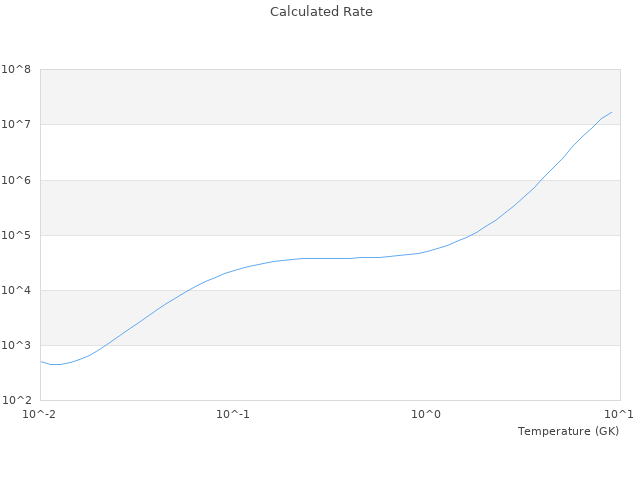Select the "Temperature (GK)" x-axis title
Viewport: 640px width, 480px height.
click(x=568, y=431)
